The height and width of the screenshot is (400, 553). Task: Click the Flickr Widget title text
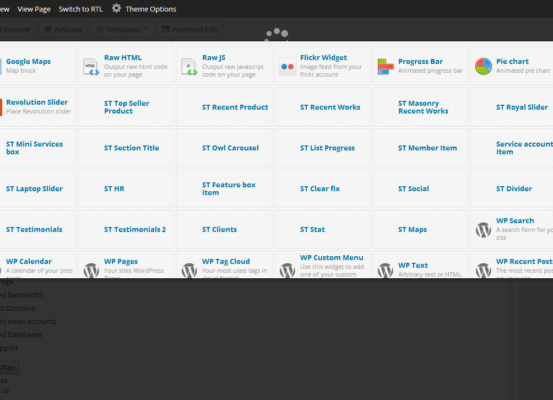(x=323, y=57)
